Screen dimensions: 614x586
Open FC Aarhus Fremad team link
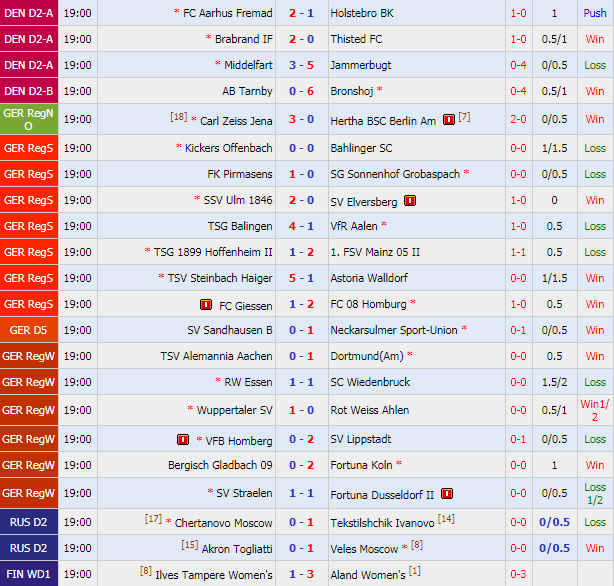click(228, 13)
